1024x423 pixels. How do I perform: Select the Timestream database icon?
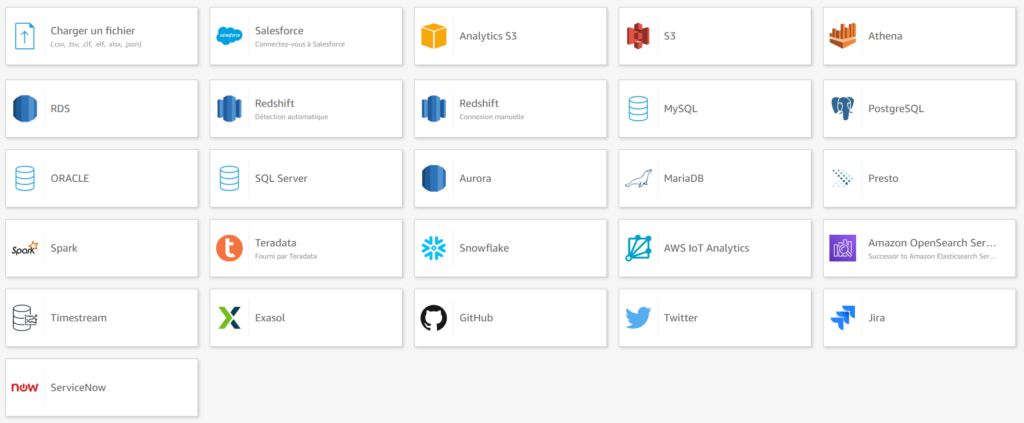tap(25, 318)
